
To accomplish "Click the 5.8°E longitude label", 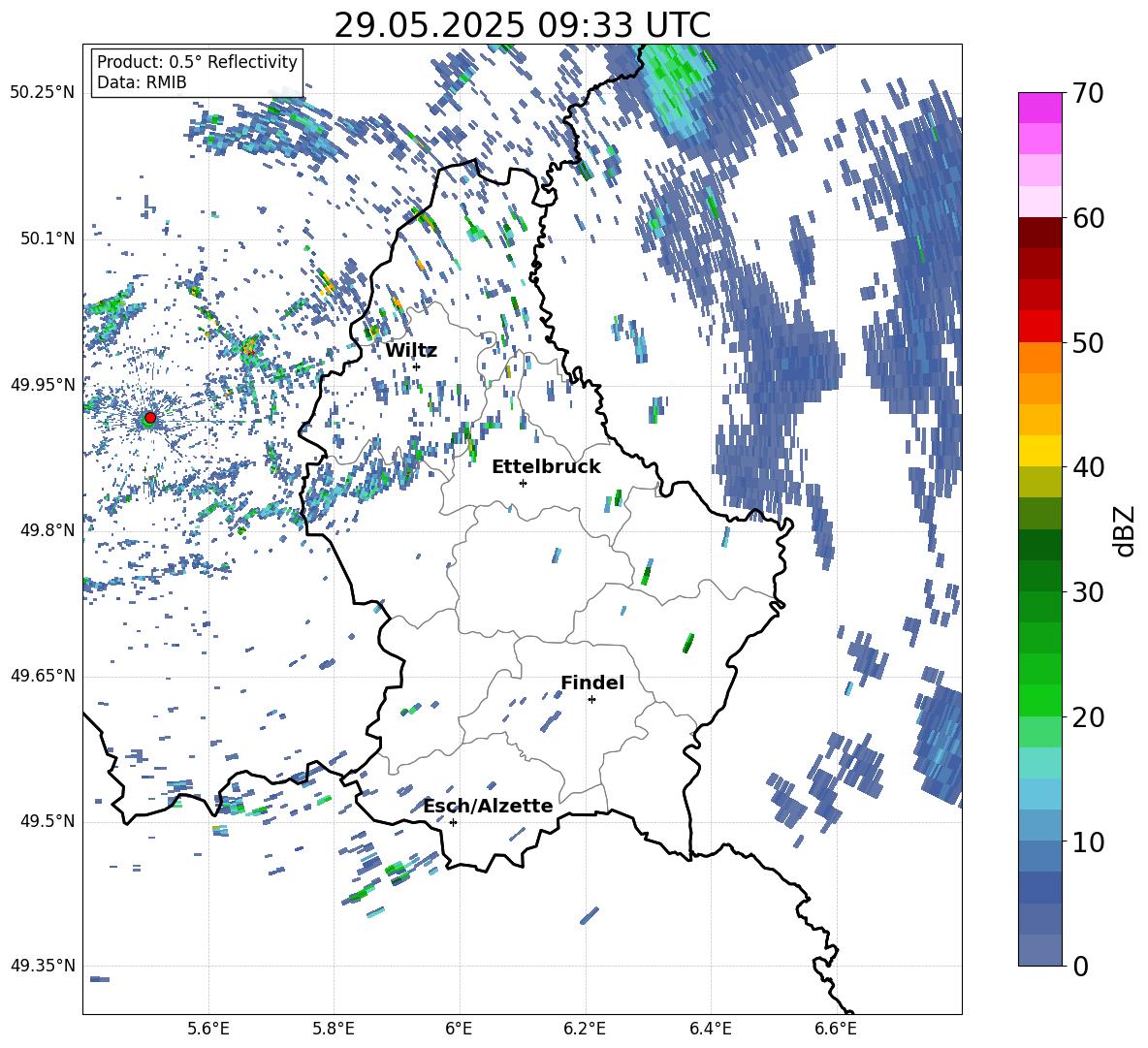I will (x=334, y=1029).
